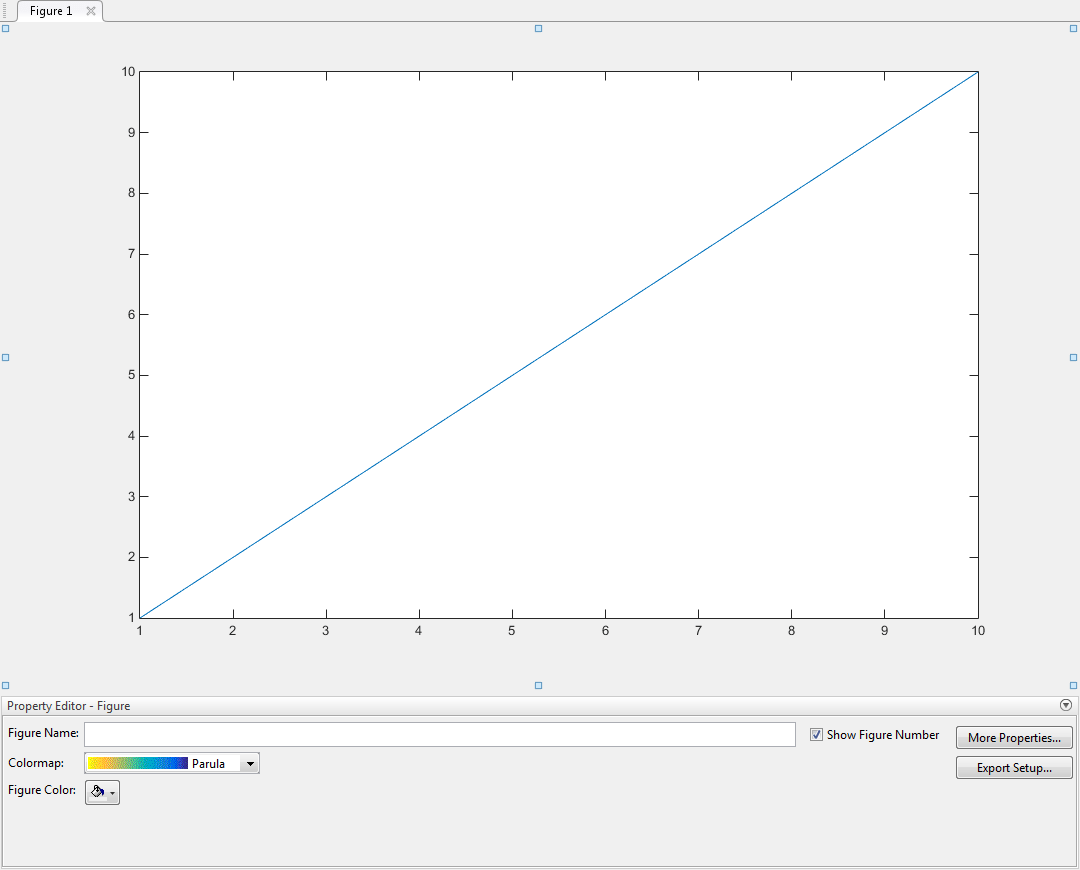Image resolution: width=1080 pixels, height=870 pixels.
Task: Click the left-edge selection handle
Action: tap(7, 356)
